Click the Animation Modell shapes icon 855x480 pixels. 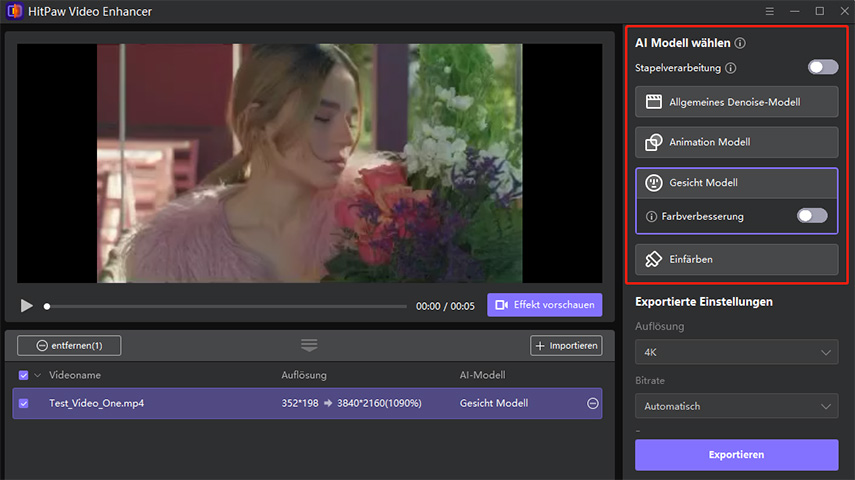click(x=654, y=142)
